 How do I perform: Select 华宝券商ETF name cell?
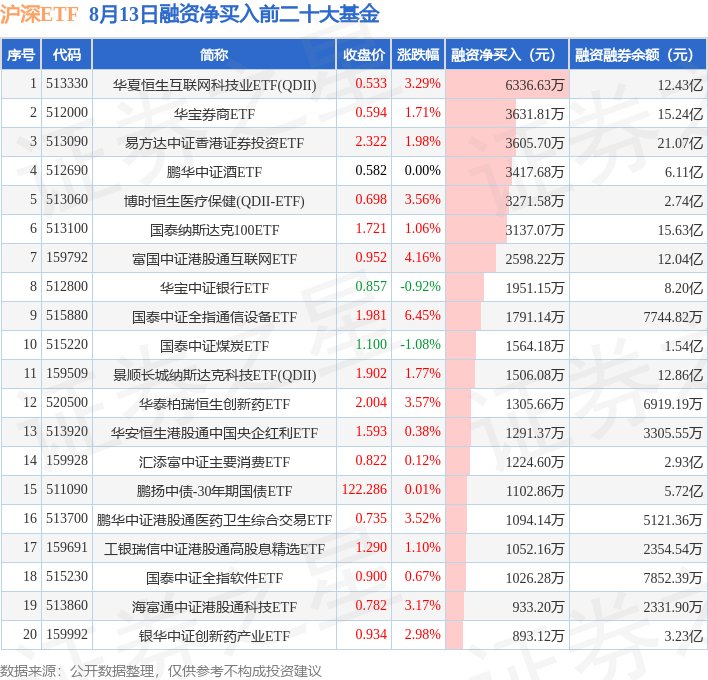pos(214,114)
